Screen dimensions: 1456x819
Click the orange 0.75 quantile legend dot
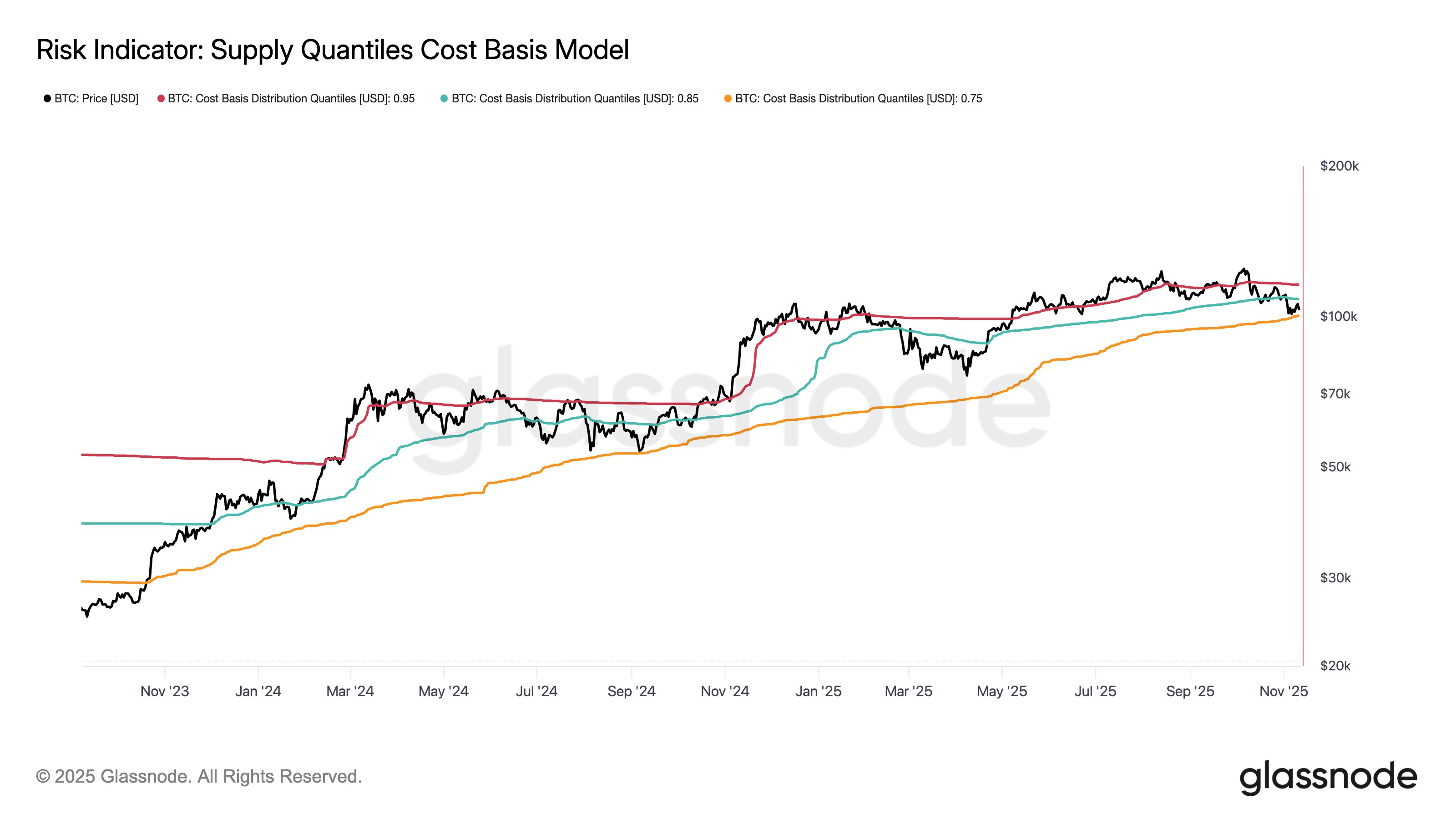click(x=728, y=99)
